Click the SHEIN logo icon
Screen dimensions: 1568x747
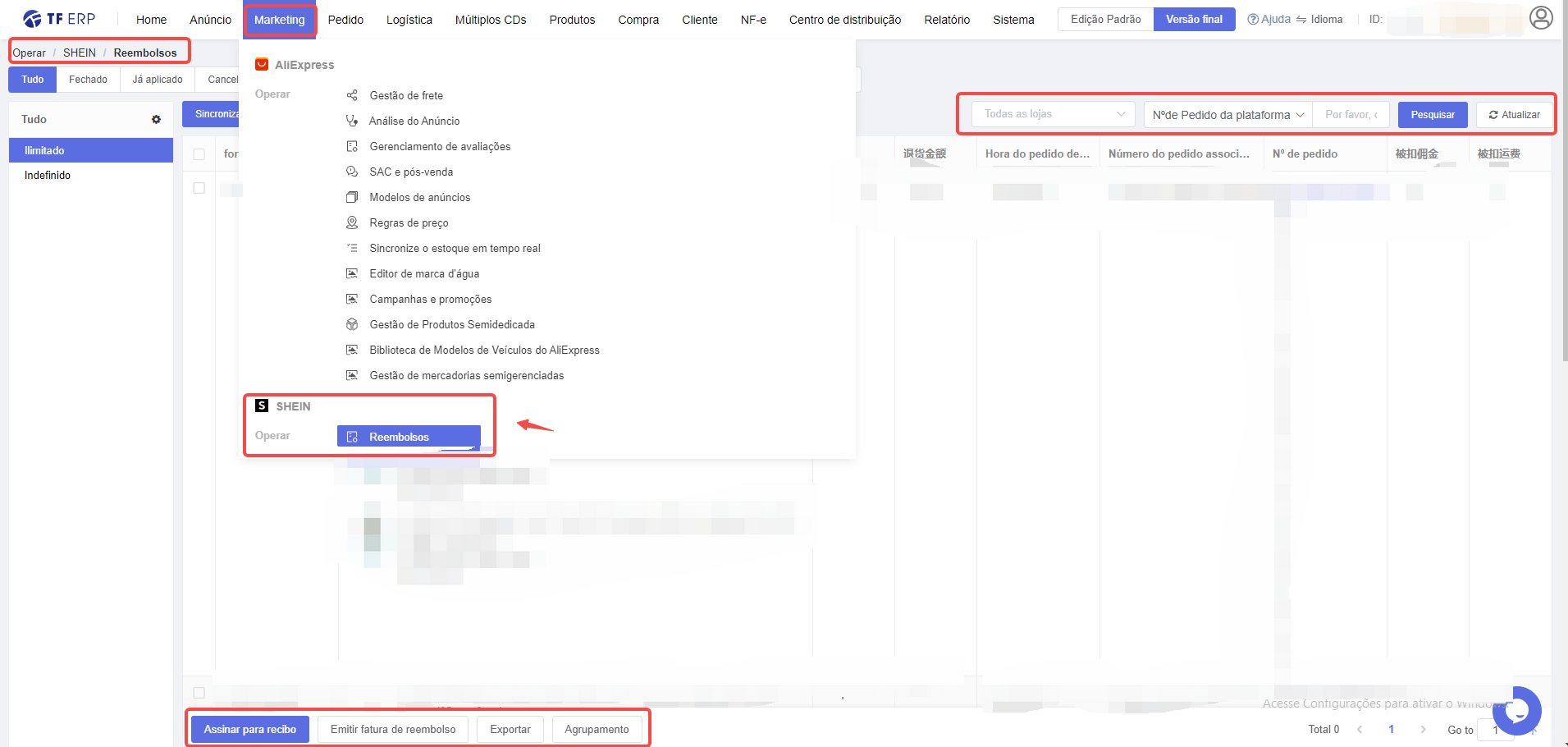pyautogui.click(x=262, y=406)
